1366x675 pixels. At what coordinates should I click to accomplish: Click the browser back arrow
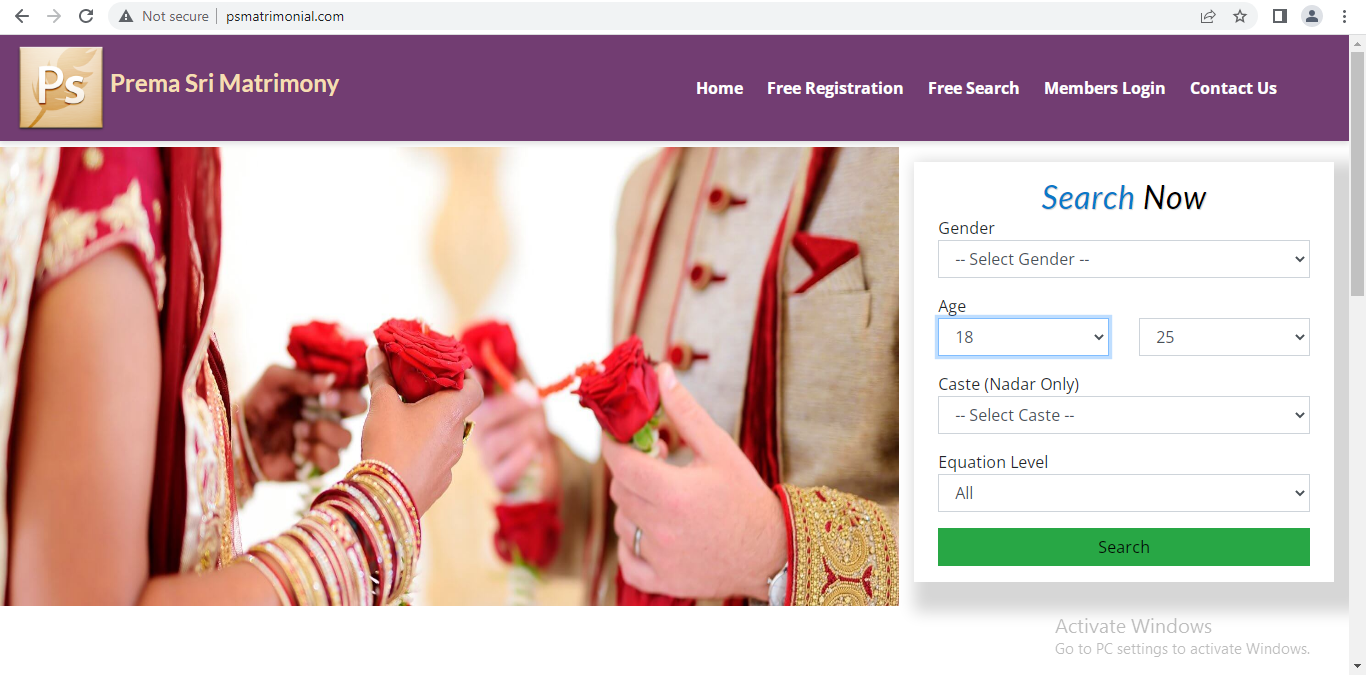click(22, 16)
